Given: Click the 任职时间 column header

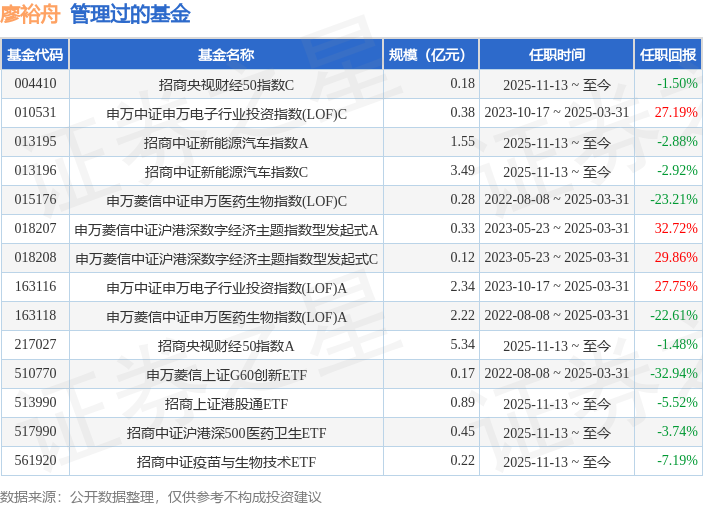Looking at the screenshot, I should (x=557, y=55).
